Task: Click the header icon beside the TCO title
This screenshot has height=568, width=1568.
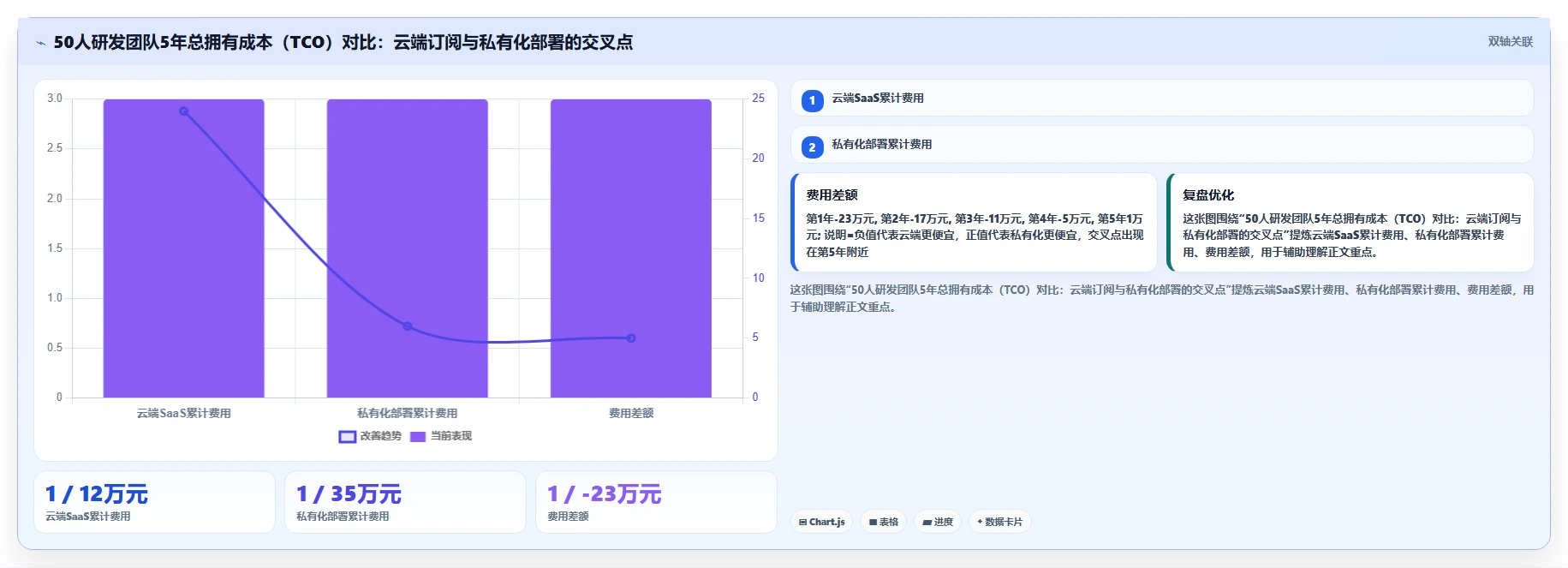Action: [40, 43]
